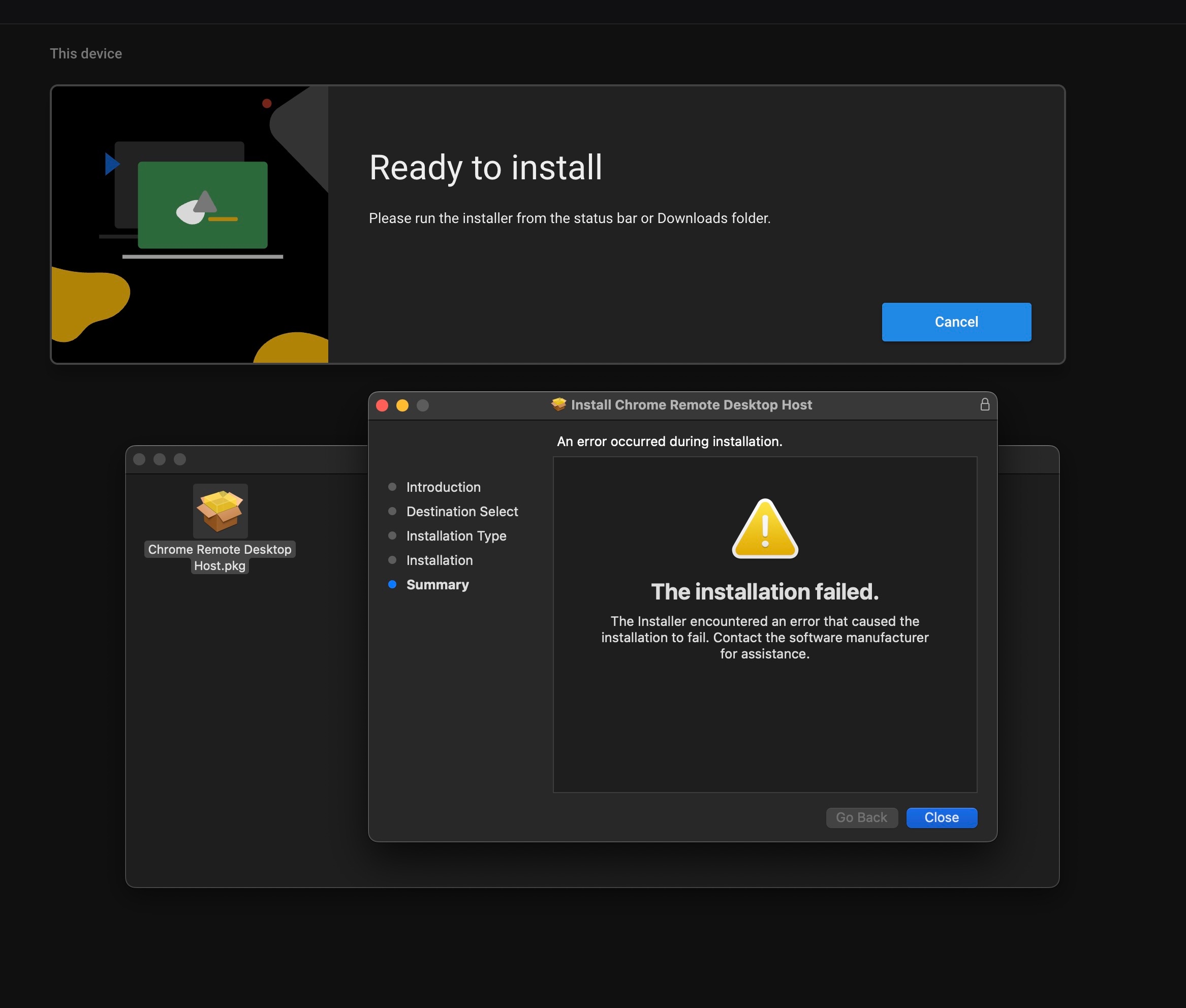This screenshot has height=1008, width=1186.
Task: Select the Introduction step in sidebar
Action: 443,487
